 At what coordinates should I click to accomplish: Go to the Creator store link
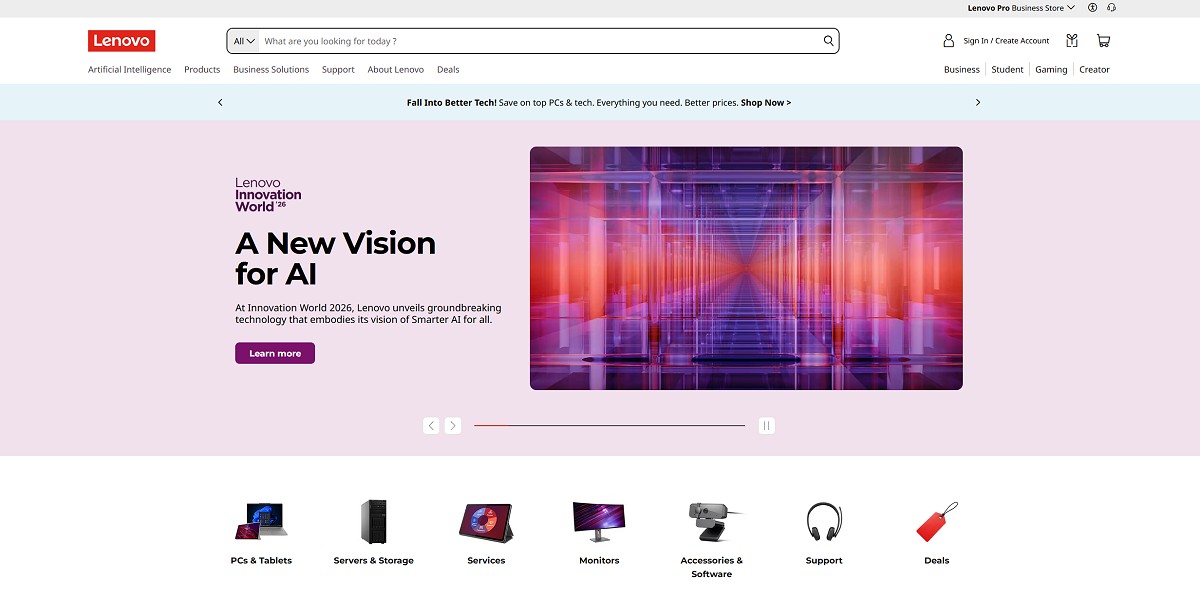tap(1094, 70)
